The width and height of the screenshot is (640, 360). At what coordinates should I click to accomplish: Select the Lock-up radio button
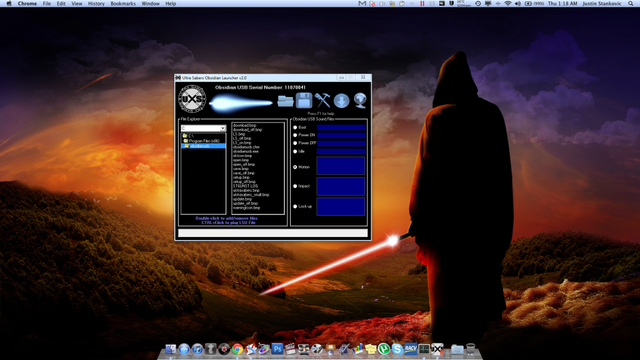coord(295,207)
